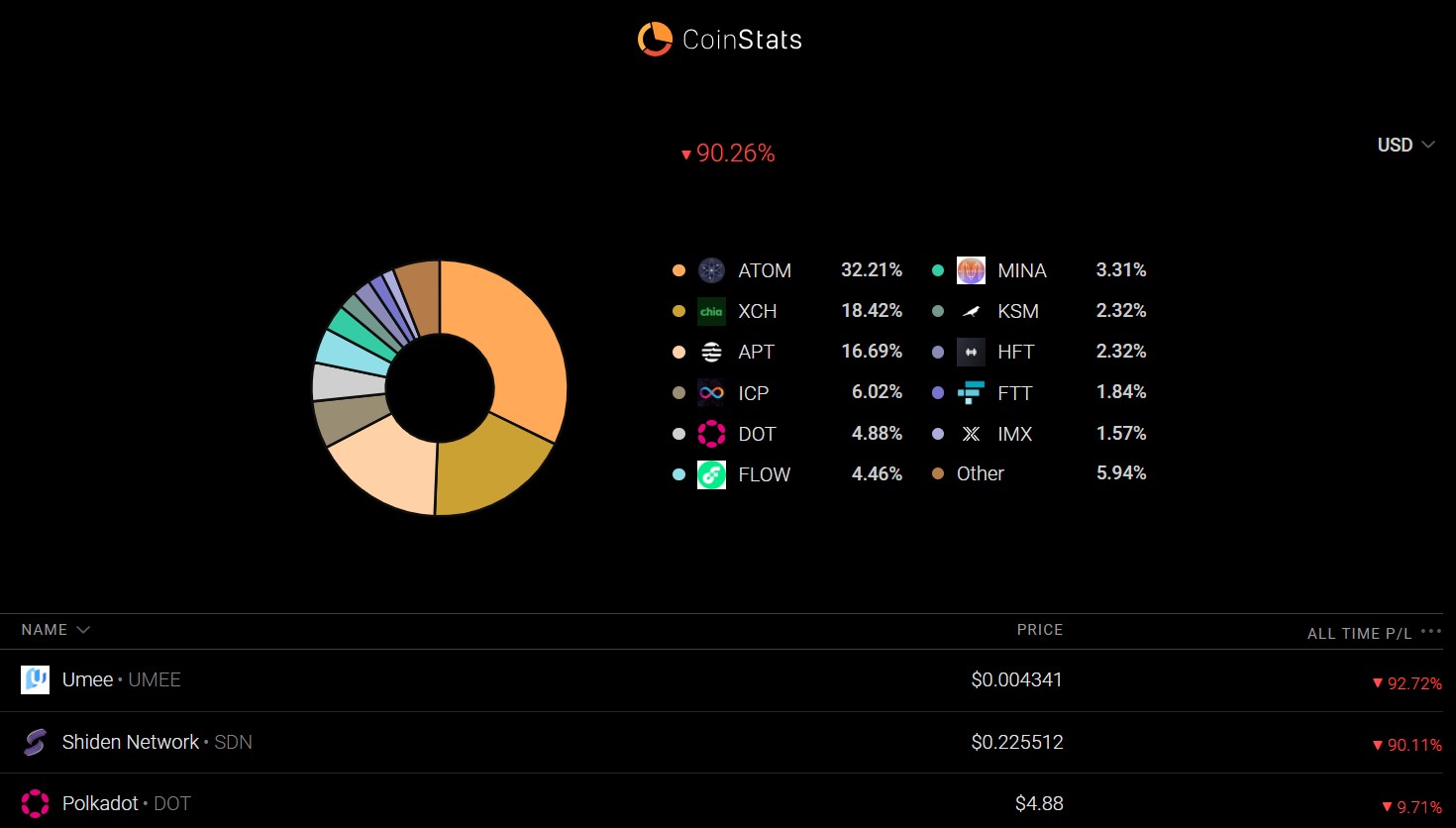Click the XCH 18.42% percentage value
This screenshot has height=828, width=1456.
point(872,311)
